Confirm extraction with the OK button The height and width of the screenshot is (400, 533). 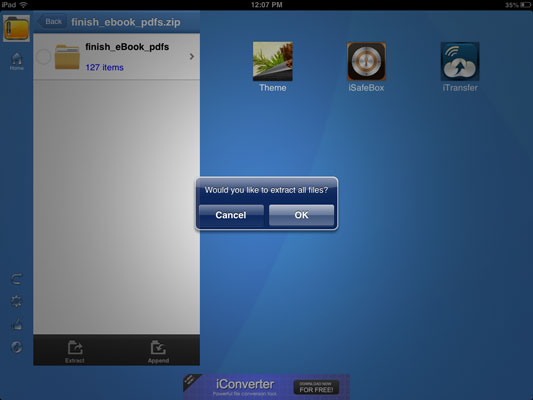(301, 215)
